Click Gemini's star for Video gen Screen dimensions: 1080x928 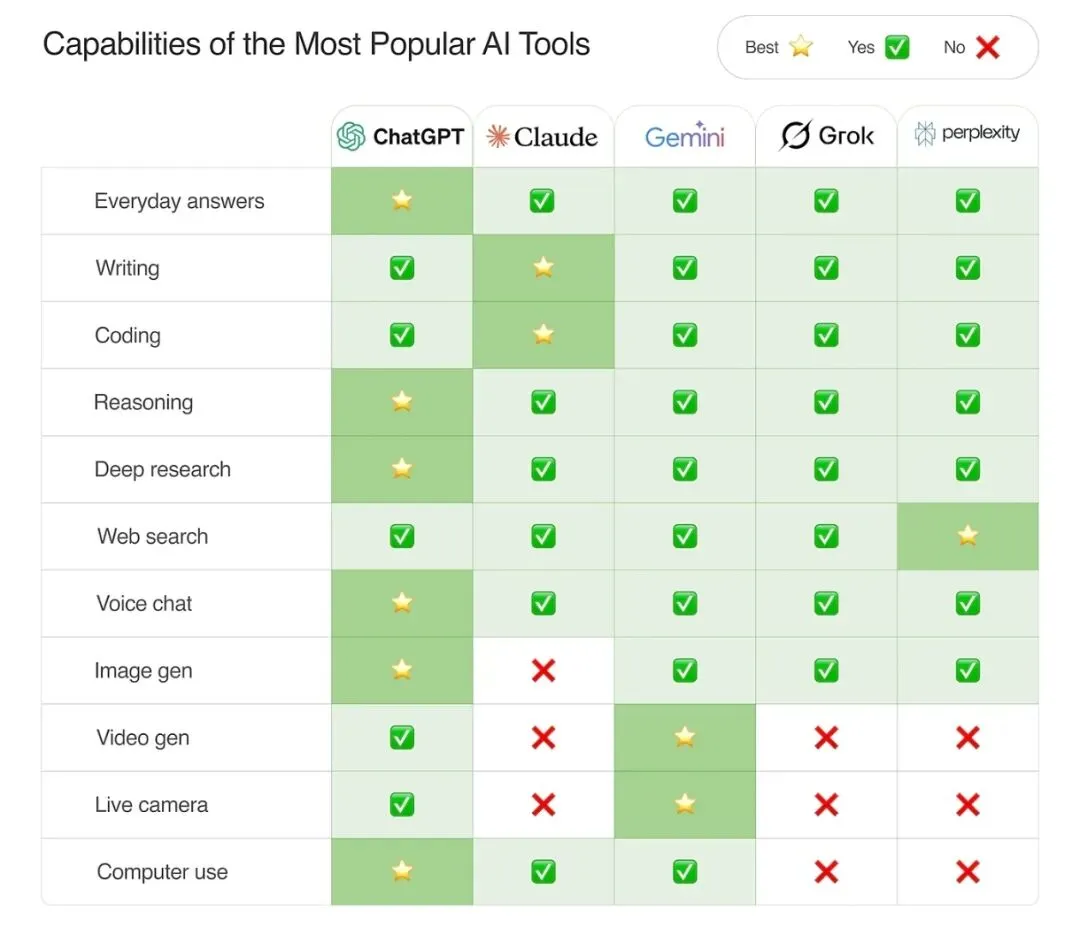click(685, 738)
